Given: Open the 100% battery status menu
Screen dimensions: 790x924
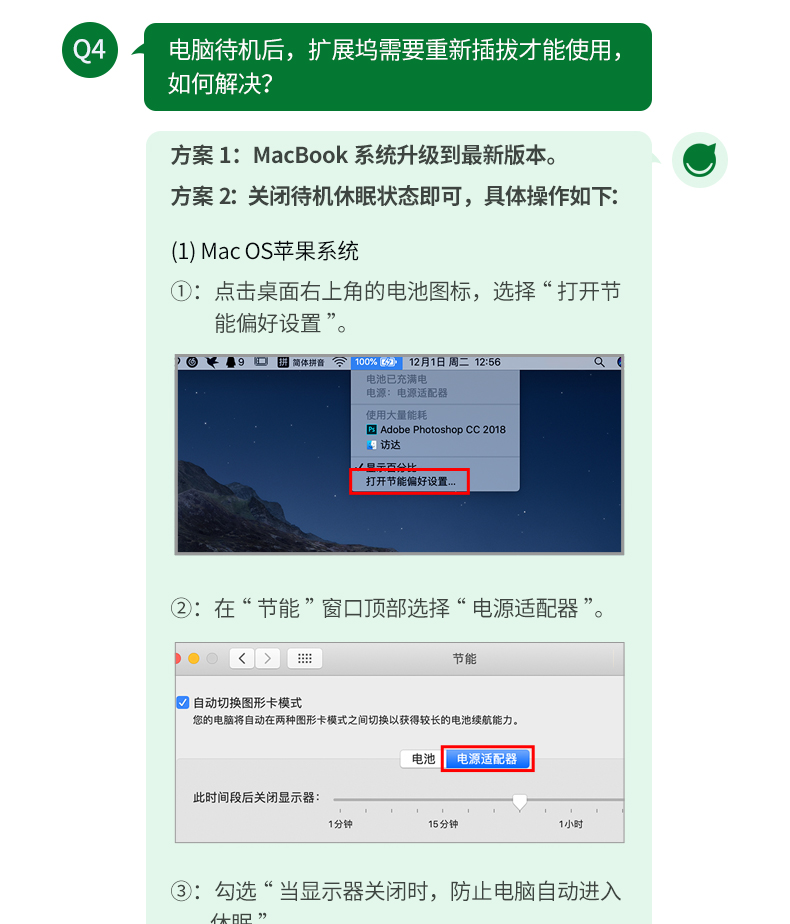Looking at the screenshot, I should [x=376, y=362].
